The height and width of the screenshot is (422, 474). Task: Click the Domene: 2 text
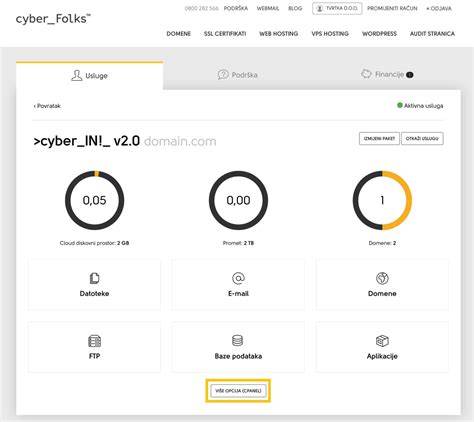(x=382, y=243)
